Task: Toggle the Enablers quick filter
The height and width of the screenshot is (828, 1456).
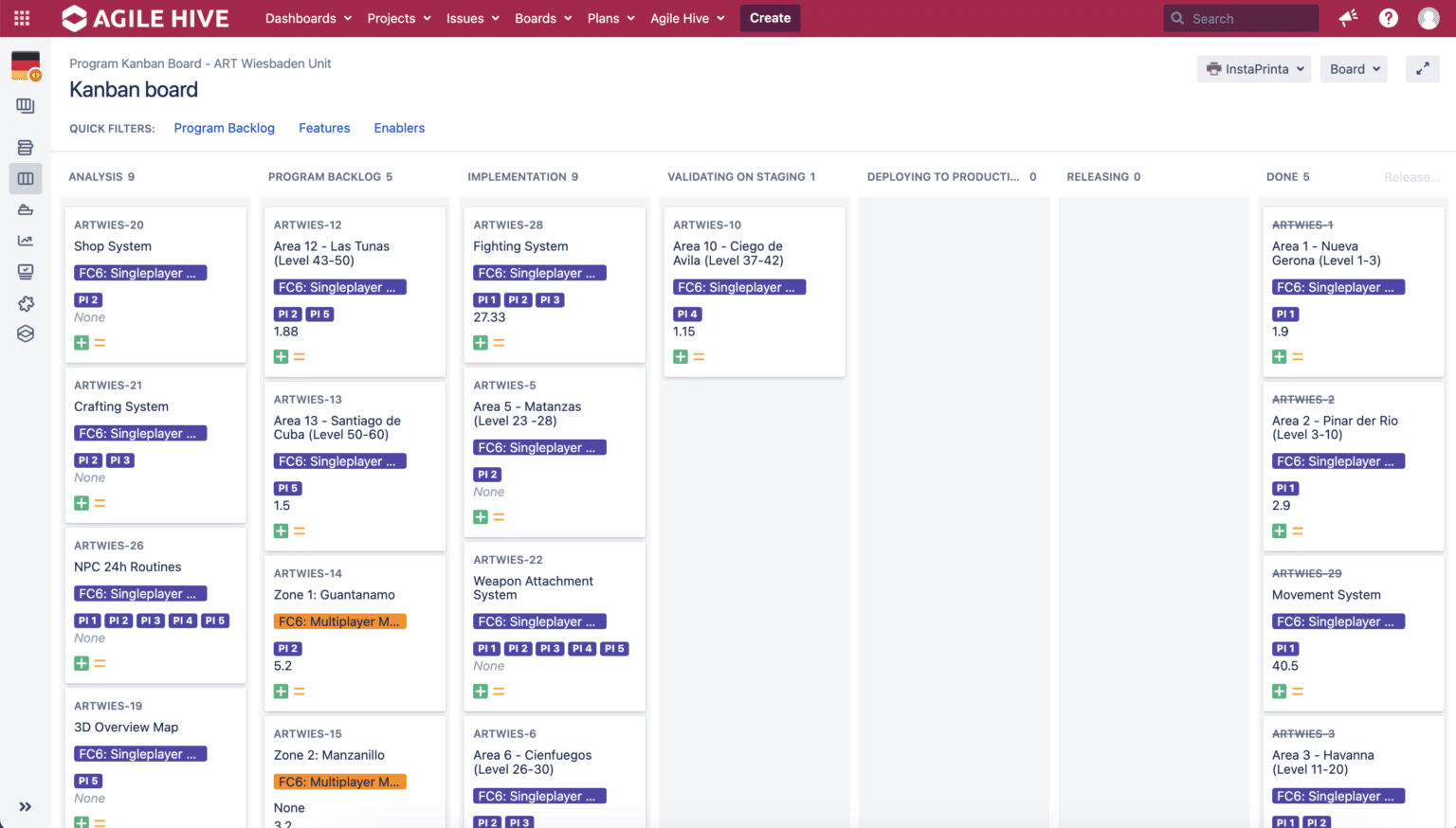Action: pyautogui.click(x=399, y=128)
